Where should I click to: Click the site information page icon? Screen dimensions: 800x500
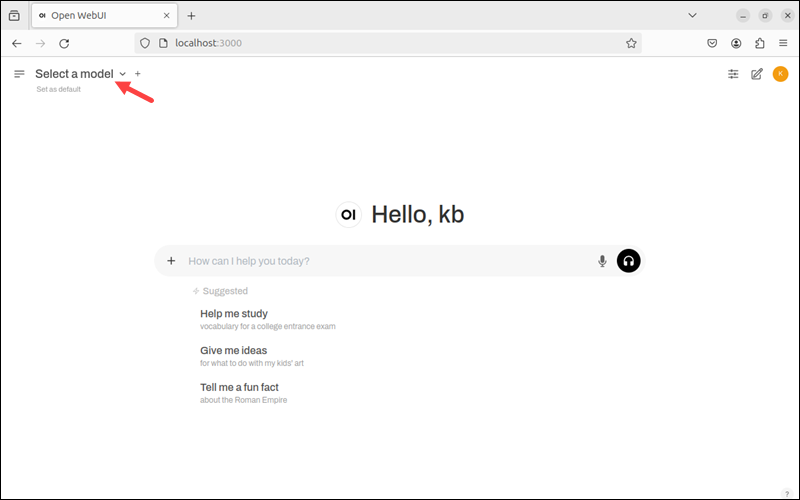(x=163, y=43)
